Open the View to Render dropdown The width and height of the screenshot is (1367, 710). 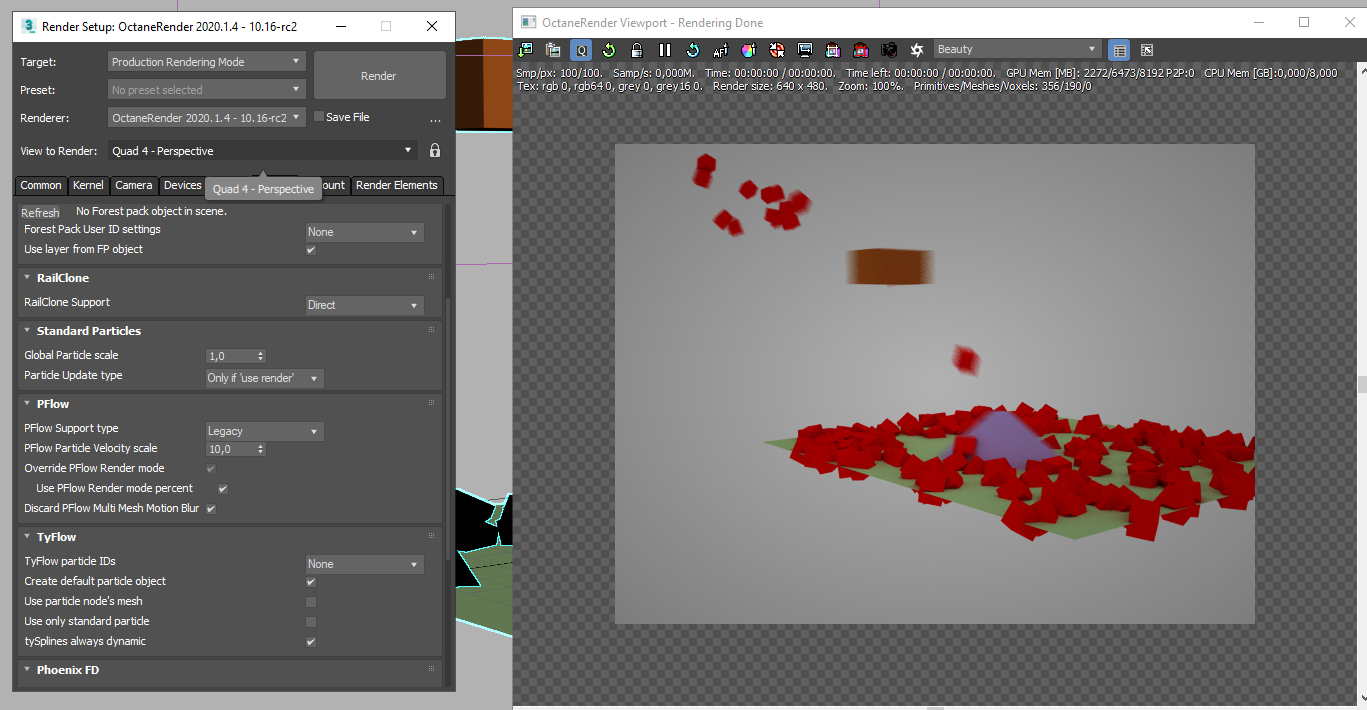pyautogui.click(x=262, y=151)
